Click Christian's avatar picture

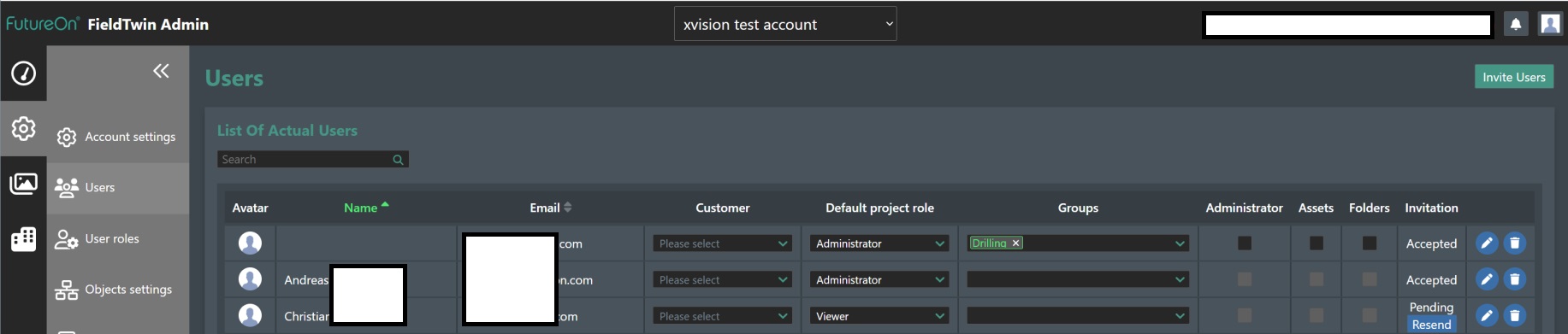click(250, 315)
